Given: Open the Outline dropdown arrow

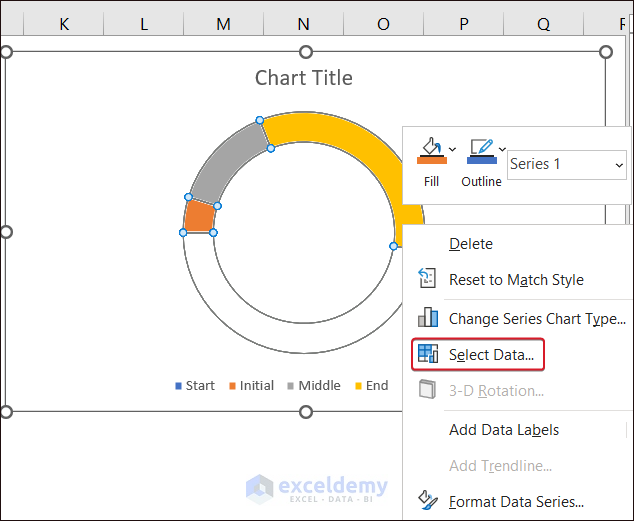Looking at the screenshot, I should 502,150.
